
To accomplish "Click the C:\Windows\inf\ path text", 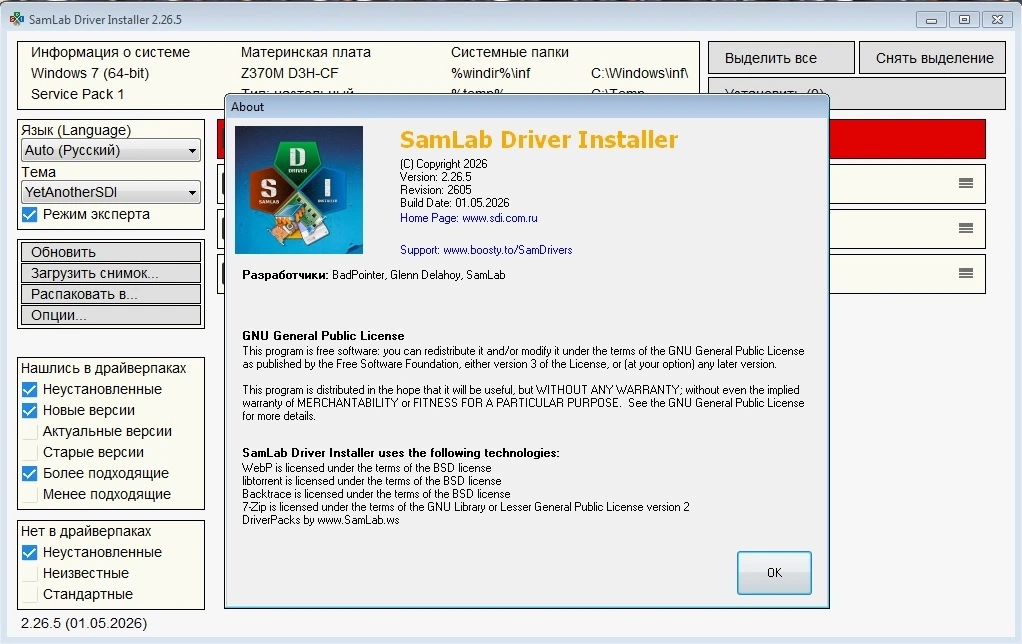I will point(639,73).
